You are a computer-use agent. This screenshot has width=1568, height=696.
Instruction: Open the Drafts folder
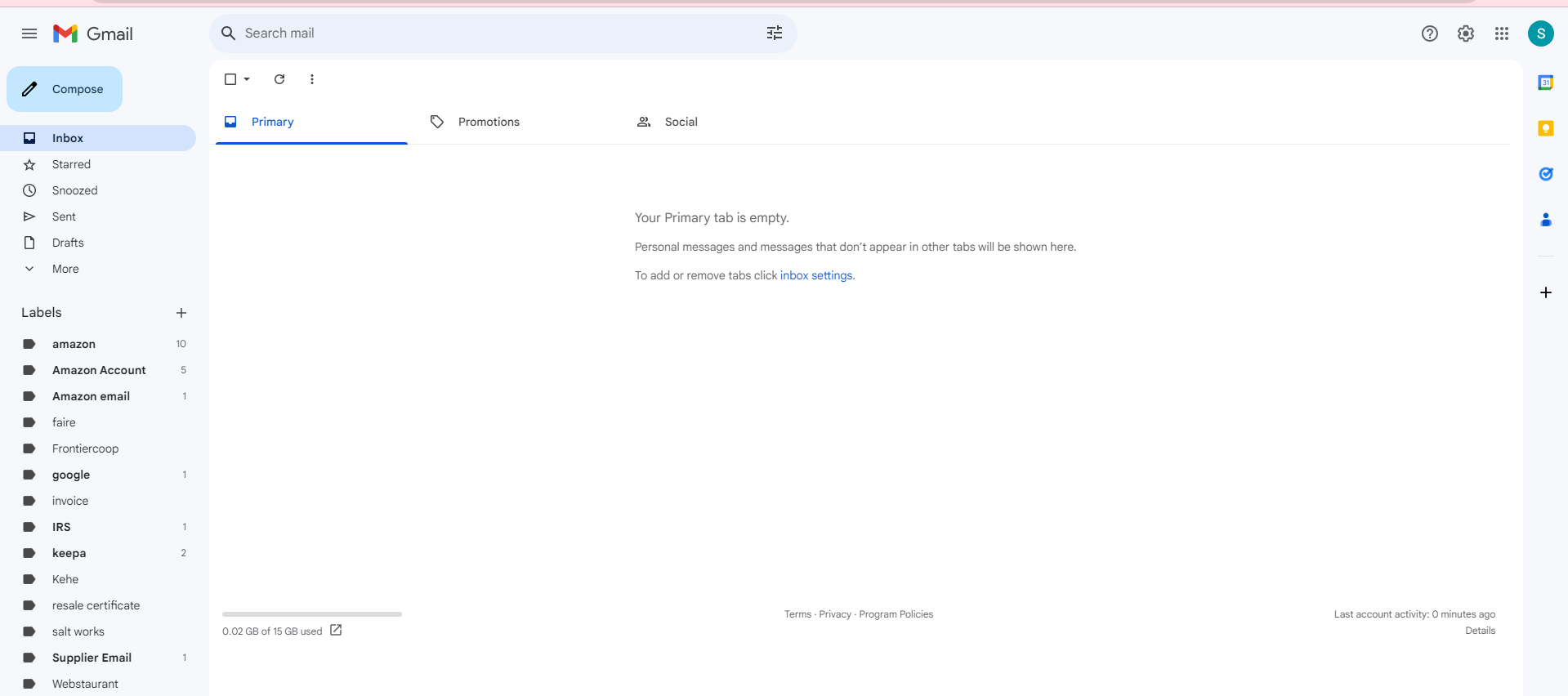click(x=98, y=243)
